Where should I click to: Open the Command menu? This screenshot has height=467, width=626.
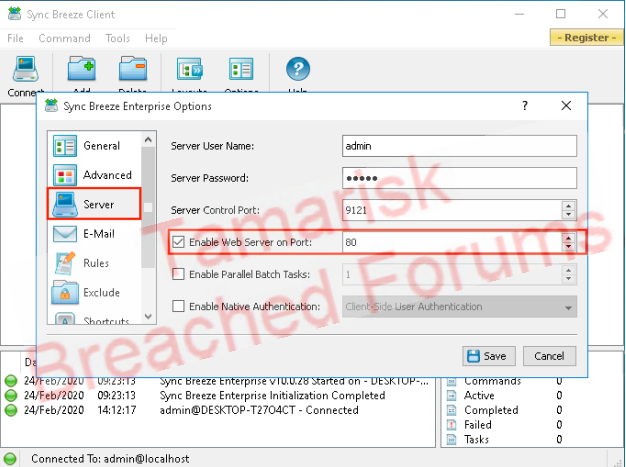(x=64, y=38)
